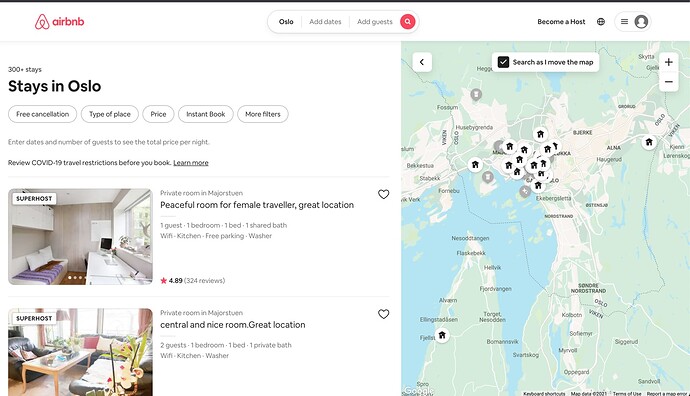690x396 pixels.
Task: Open the globe language selector
Action: (x=601, y=22)
